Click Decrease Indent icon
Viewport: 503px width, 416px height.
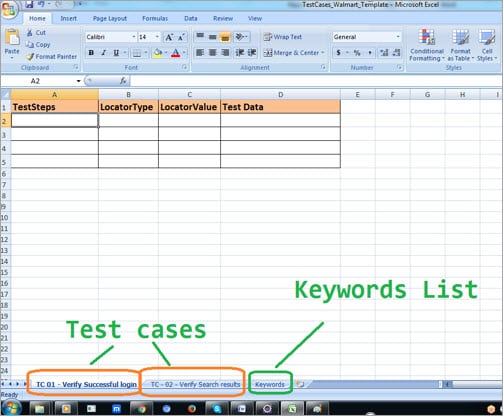tap(240, 53)
